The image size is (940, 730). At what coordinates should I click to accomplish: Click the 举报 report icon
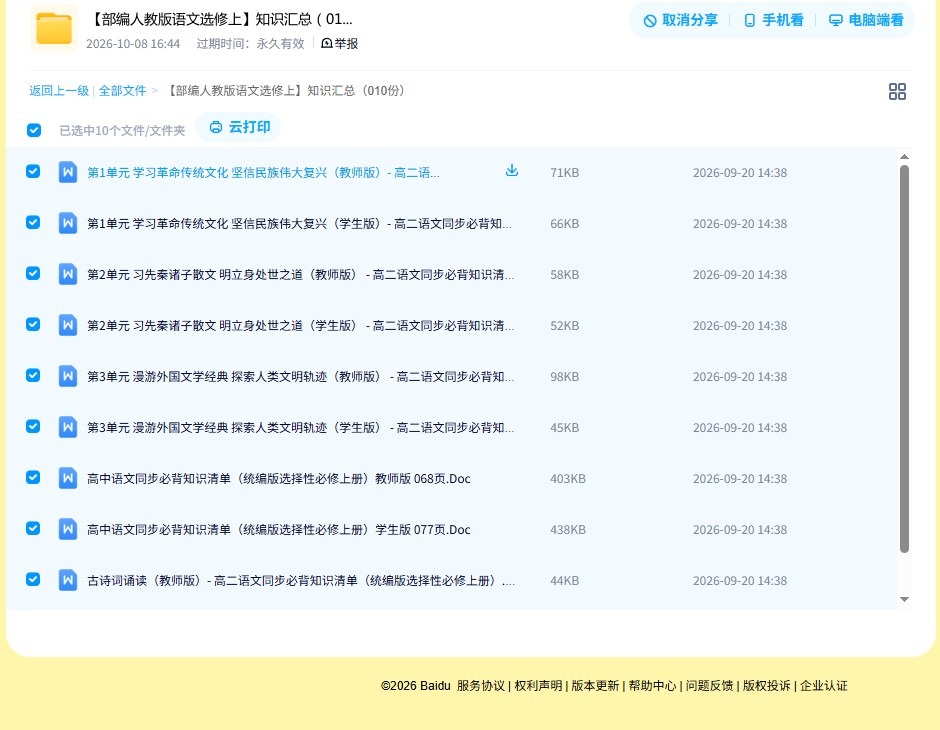327,43
